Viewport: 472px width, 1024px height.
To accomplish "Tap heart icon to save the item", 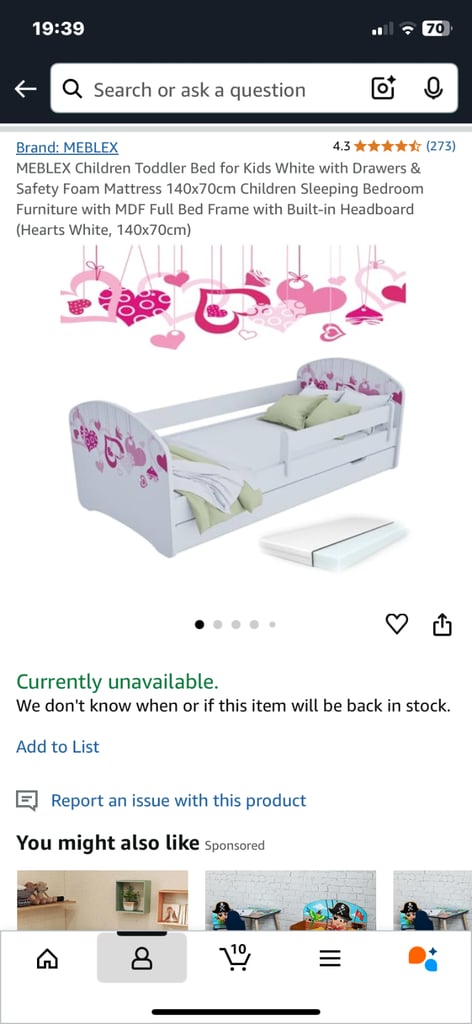I will click(397, 624).
